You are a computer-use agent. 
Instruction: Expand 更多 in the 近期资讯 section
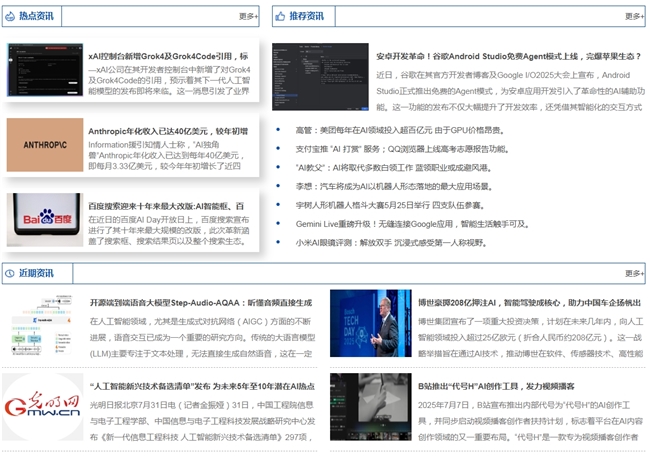coord(634,273)
